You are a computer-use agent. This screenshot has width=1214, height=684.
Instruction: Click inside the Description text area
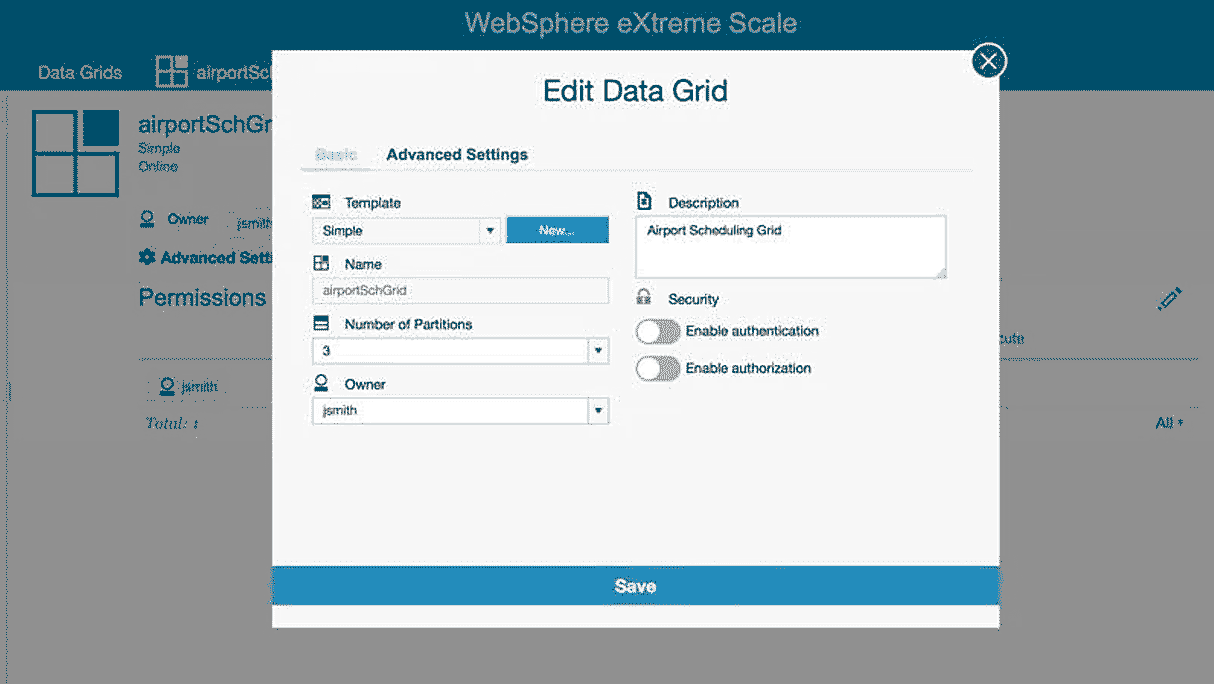pyautogui.click(x=789, y=246)
